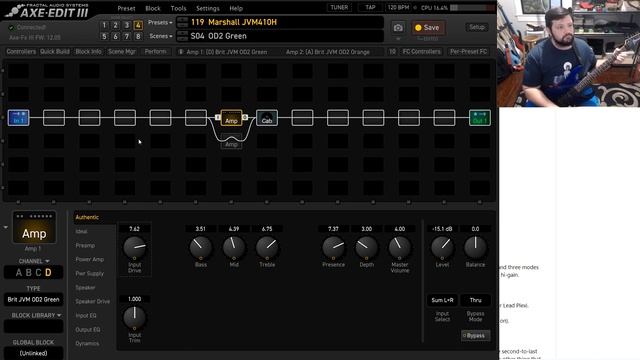Open Setup
The width and height of the screenshot is (640, 360).
(477, 27)
